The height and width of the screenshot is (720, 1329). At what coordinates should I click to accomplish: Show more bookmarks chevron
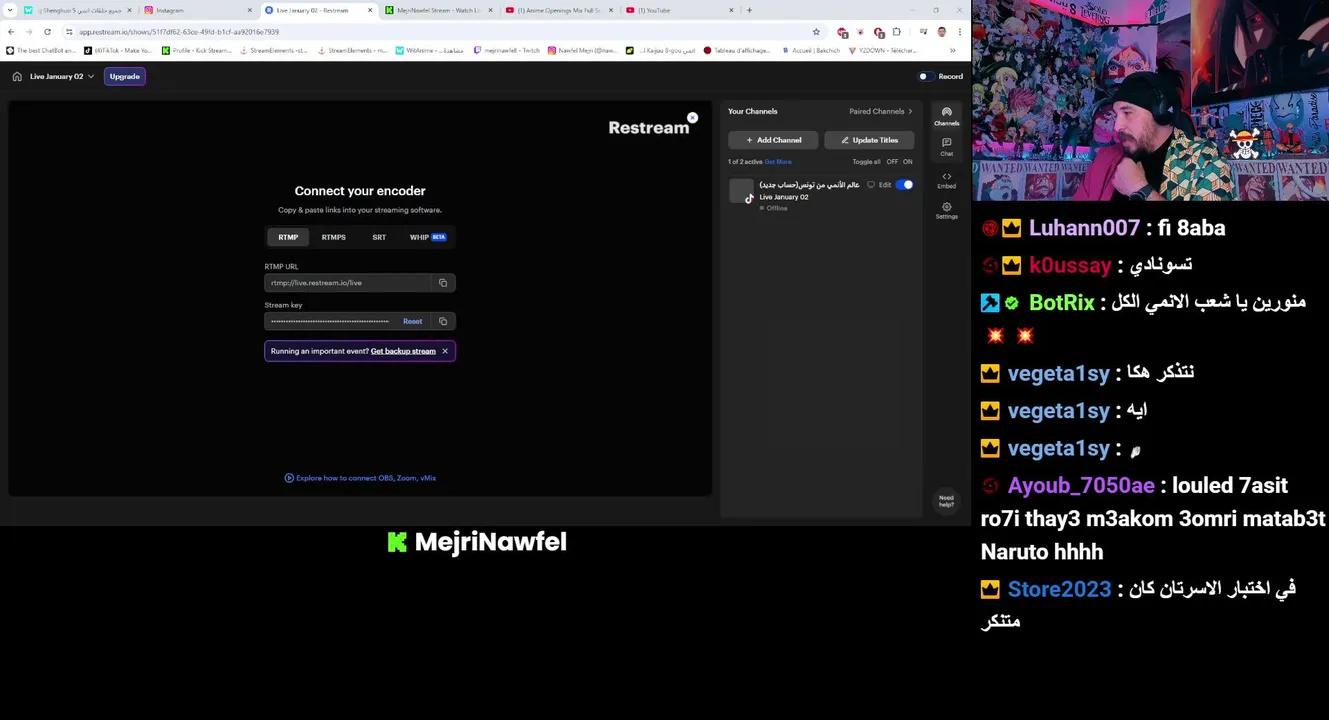(x=952, y=50)
